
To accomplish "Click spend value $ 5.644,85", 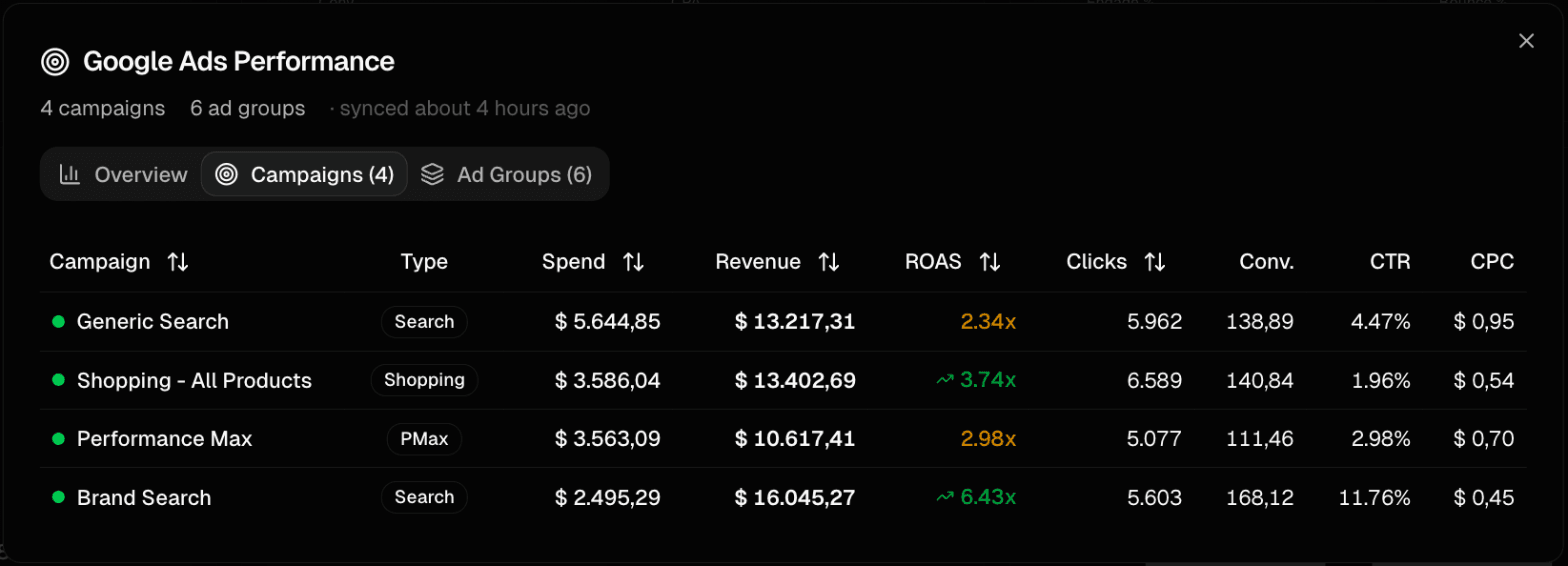I will pos(607,322).
